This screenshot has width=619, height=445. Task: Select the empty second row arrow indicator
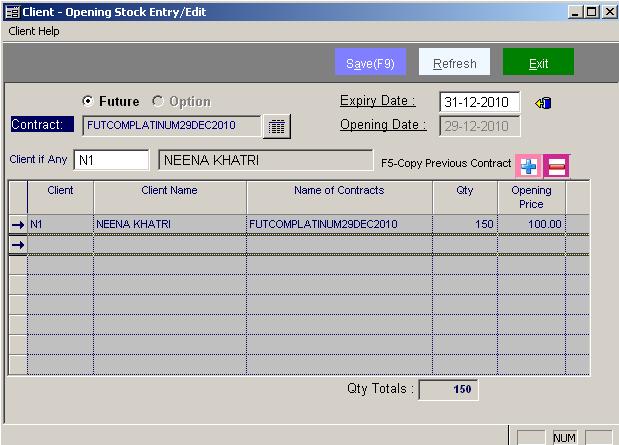(17, 244)
